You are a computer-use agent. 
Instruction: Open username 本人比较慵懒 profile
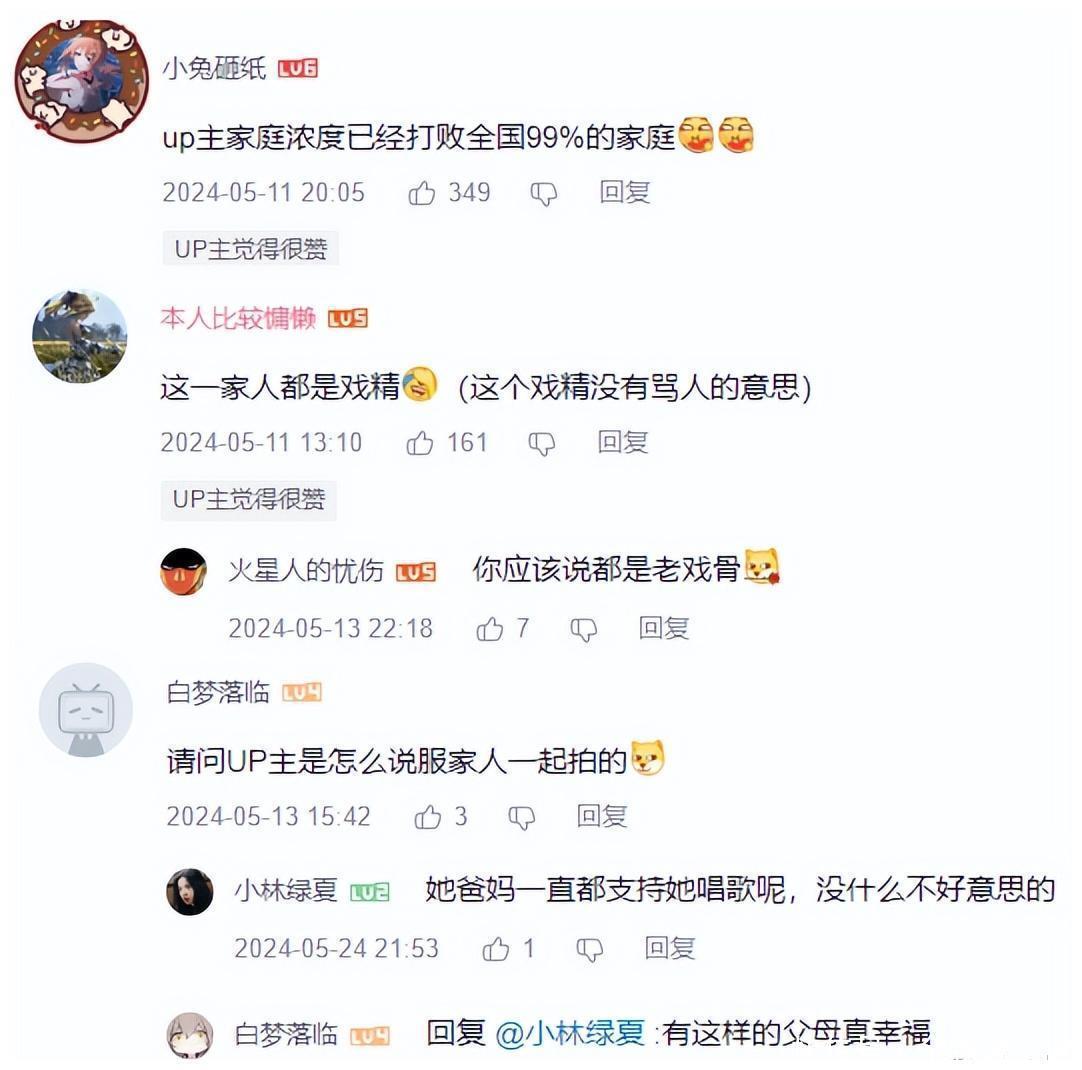(x=238, y=318)
